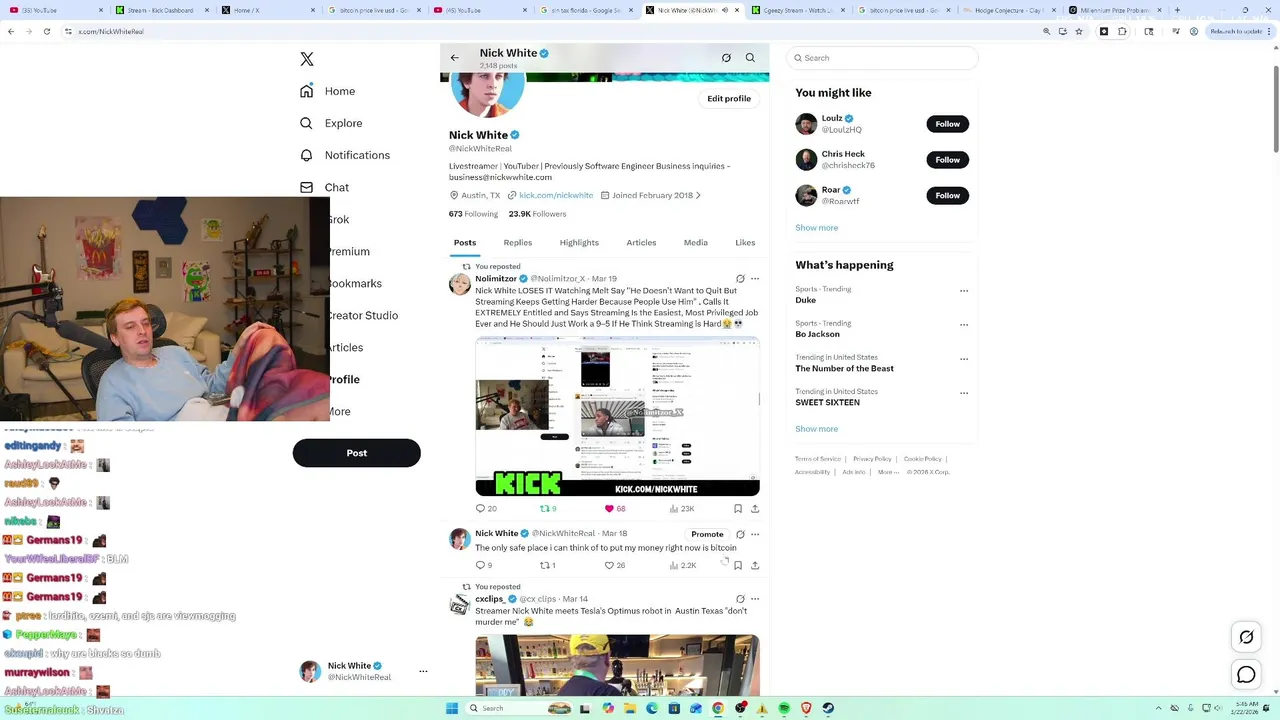Open the kick.com/nickwhite profile link
This screenshot has width=1280, height=720.
(556, 195)
